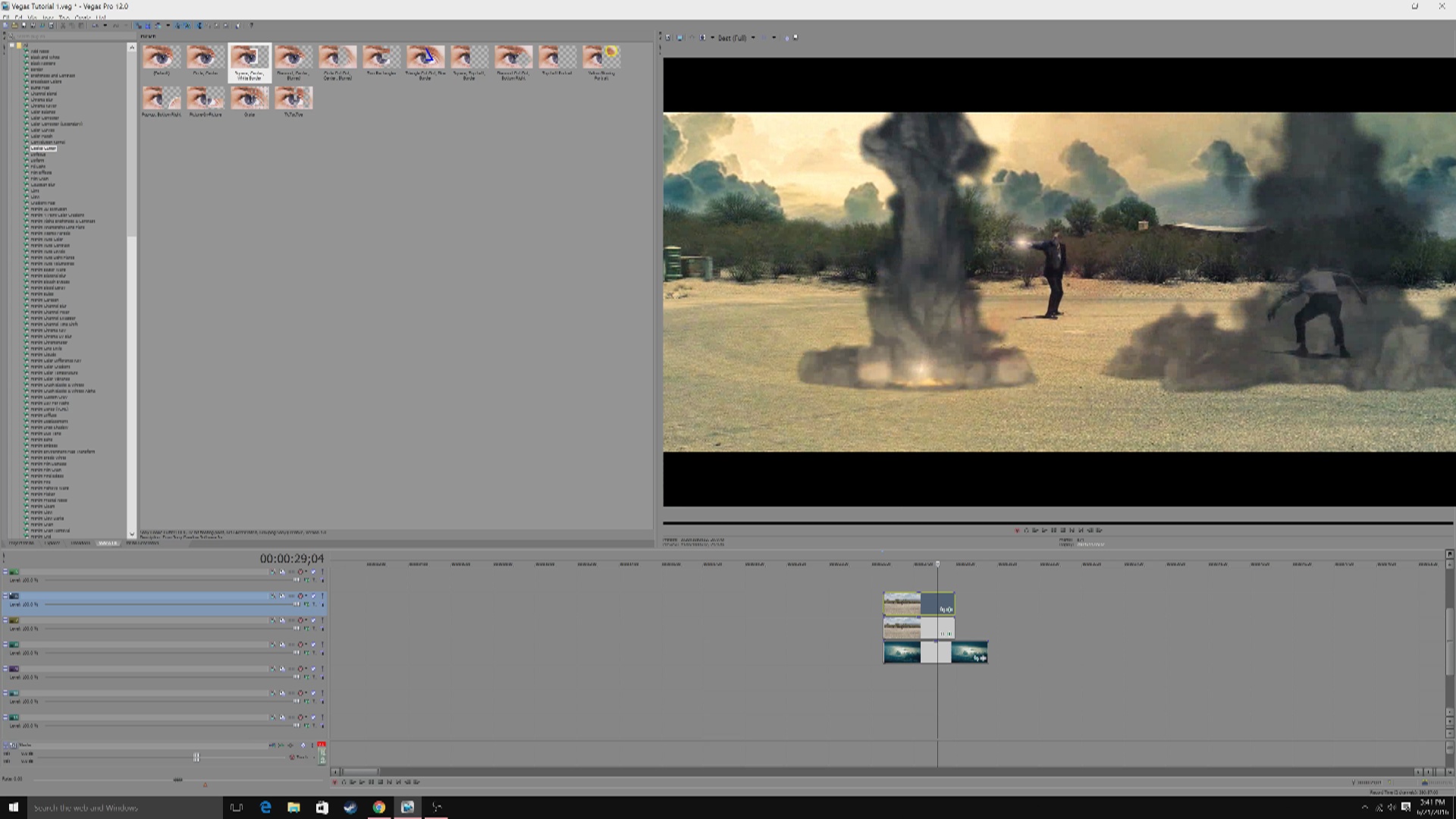The width and height of the screenshot is (1456, 819).
Task: Toggle Automatic Crossfades in the toolbar
Action: pos(148,25)
